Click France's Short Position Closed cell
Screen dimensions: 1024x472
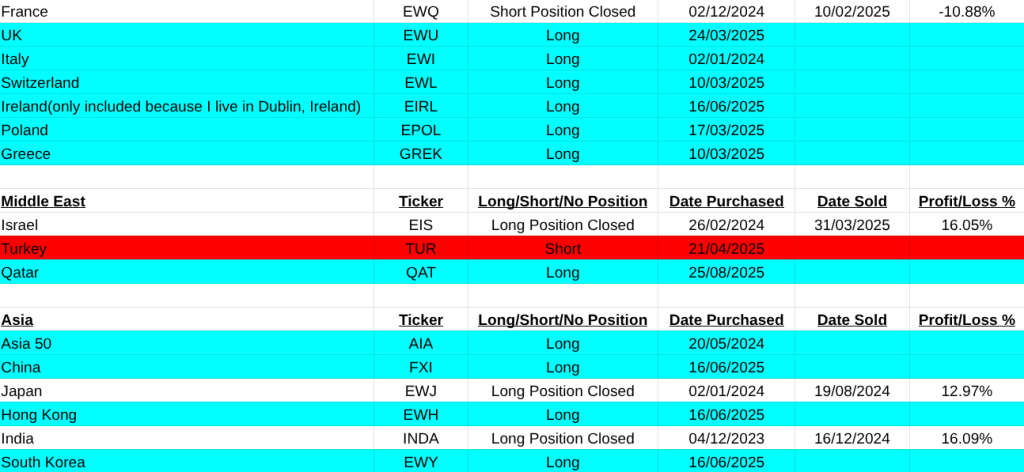tap(562, 11)
